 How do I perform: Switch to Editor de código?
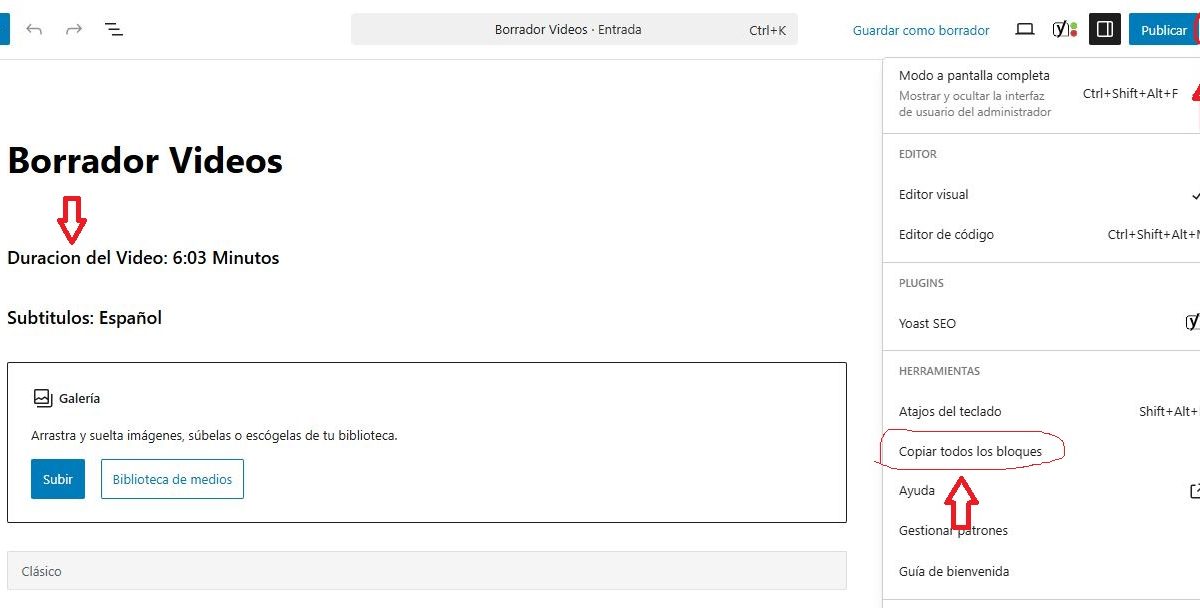946,235
